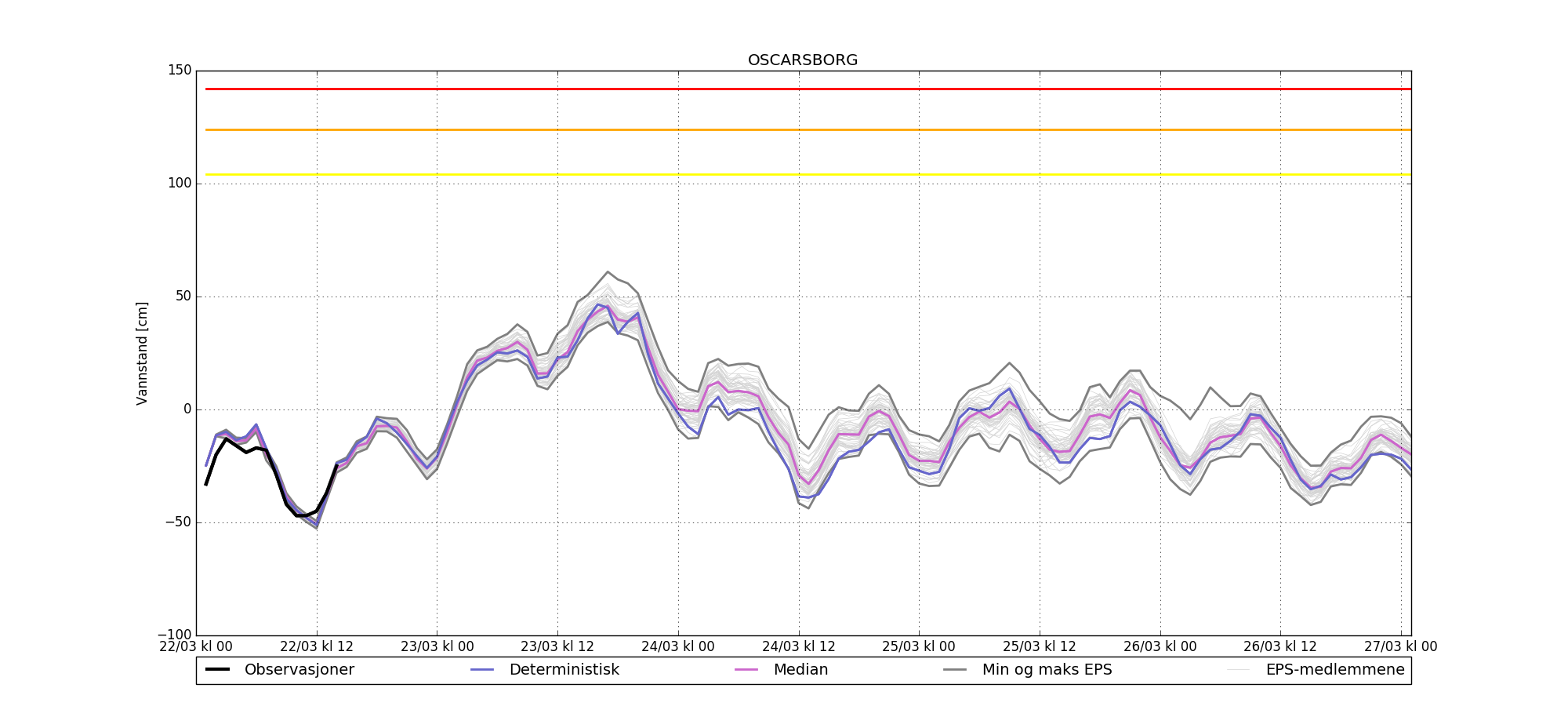This screenshot has width=1568, height=706.
Task: Select the Median legend label
Action: [800, 670]
